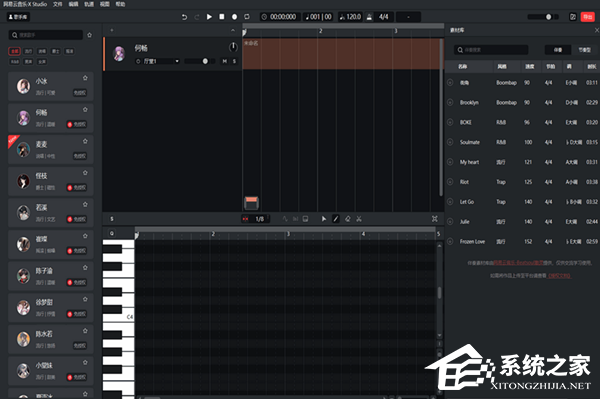Click the round record button
600x399 pixels.
coord(234,17)
